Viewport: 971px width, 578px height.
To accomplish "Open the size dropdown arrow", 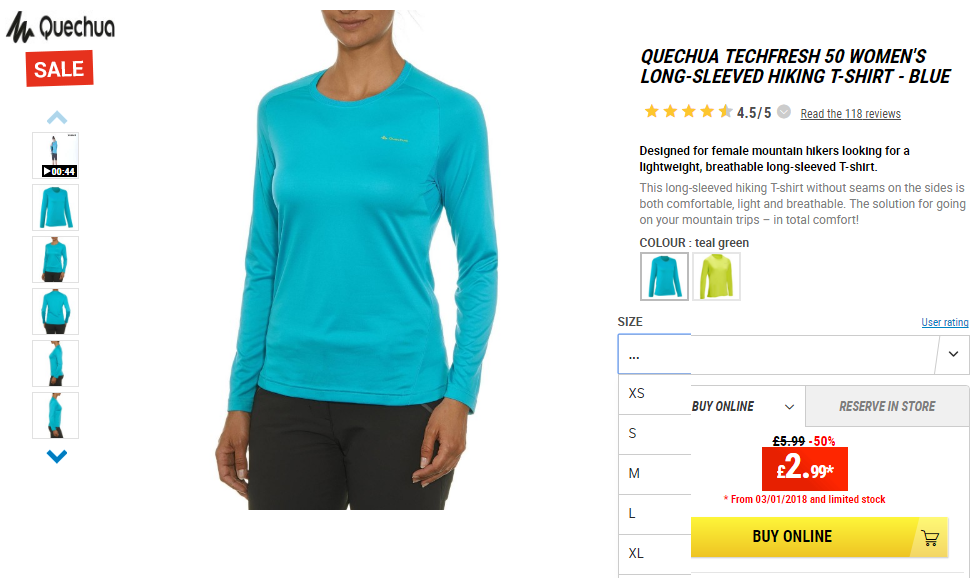I will click(953, 354).
